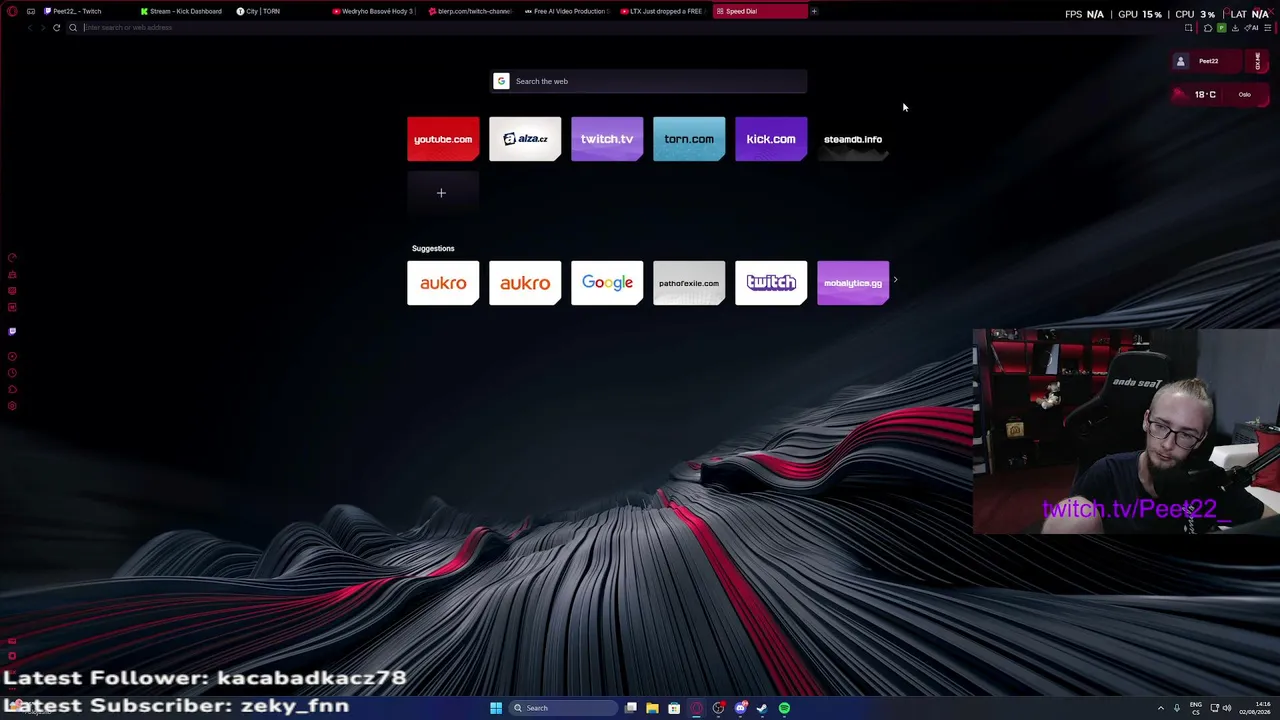Open Windows Start menu
The height and width of the screenshot is (720, 1280).
496,708
